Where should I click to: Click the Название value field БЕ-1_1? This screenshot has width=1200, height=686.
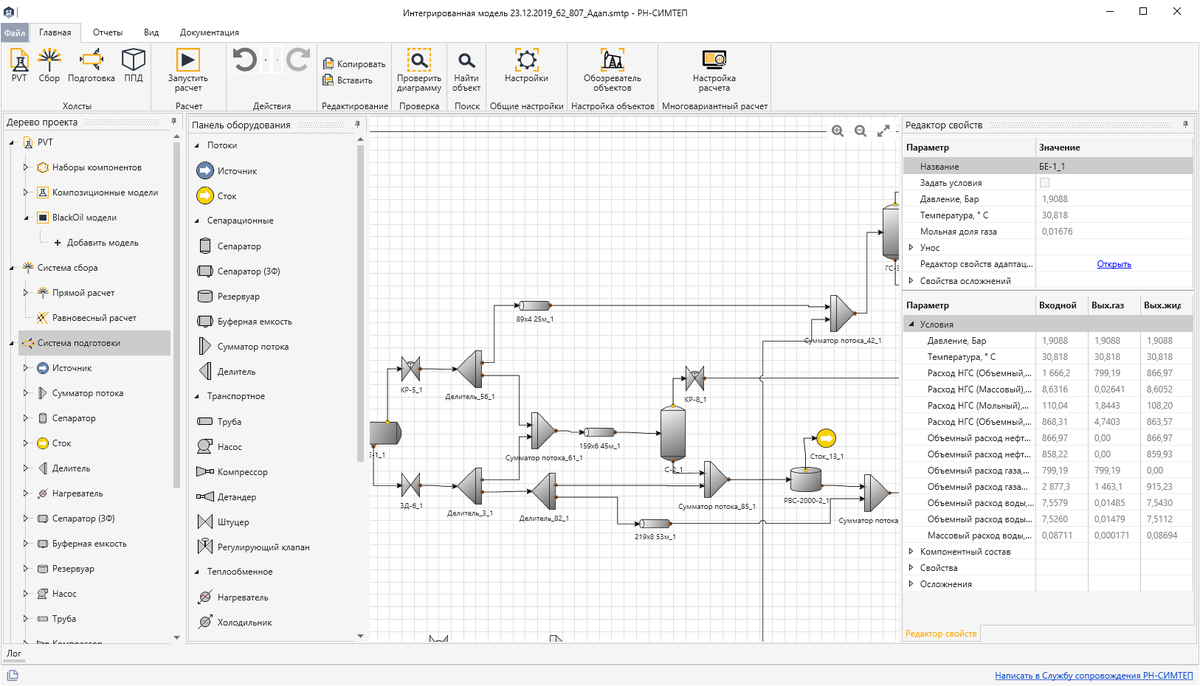pyautogui.click(x=1114, y=167)
